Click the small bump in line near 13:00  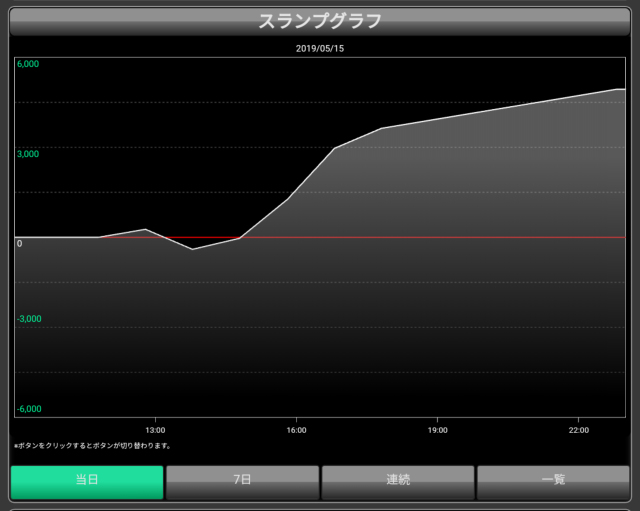click(146, 229)
